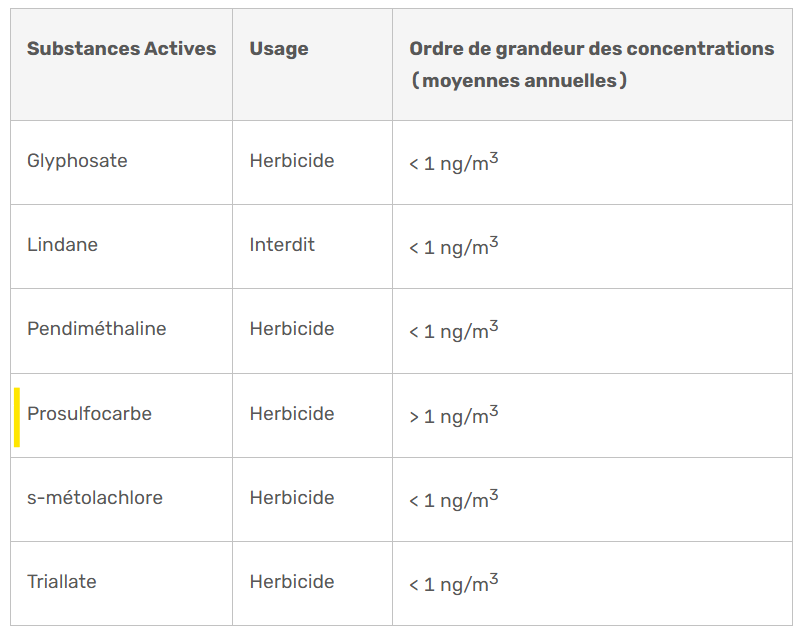Click the Glyphosate cell
Viewport: 801px width, 629px height.
77,161
